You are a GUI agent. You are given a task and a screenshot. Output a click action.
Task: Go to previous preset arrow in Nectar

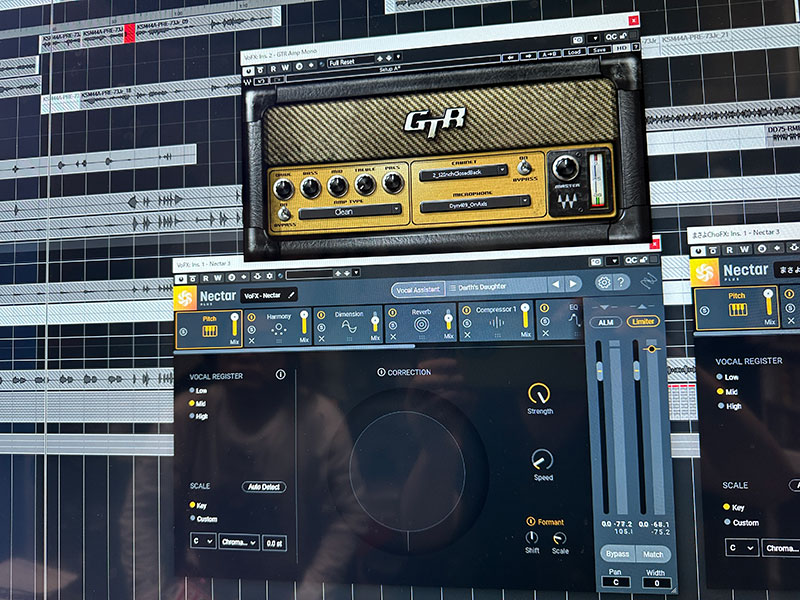coord(556,284)
